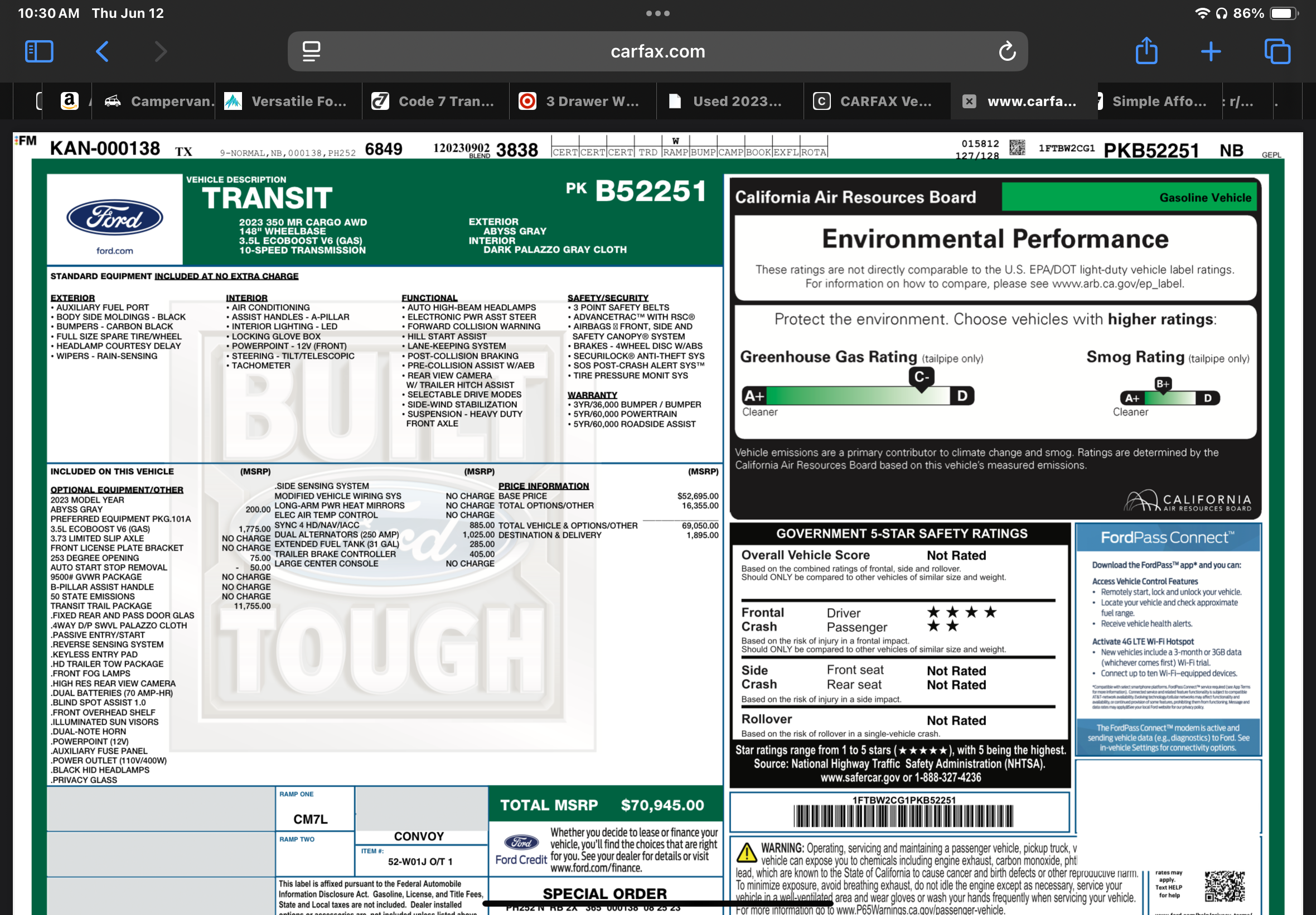1316x915 pixels.
Task: Click the ford.com text under the logo
Action: click(x=114, y=251)
